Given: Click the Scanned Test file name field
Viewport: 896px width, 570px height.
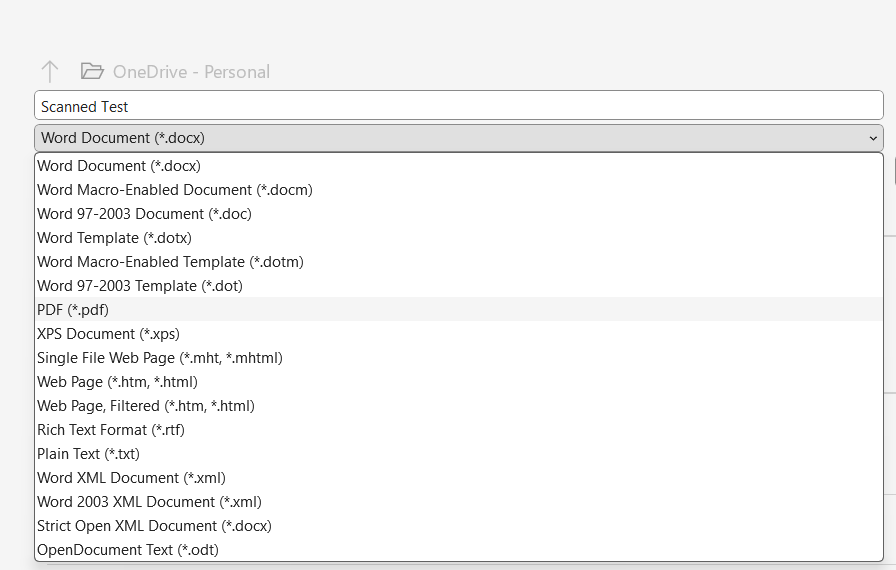Looking at the screenshot, I should click(458, 106).
